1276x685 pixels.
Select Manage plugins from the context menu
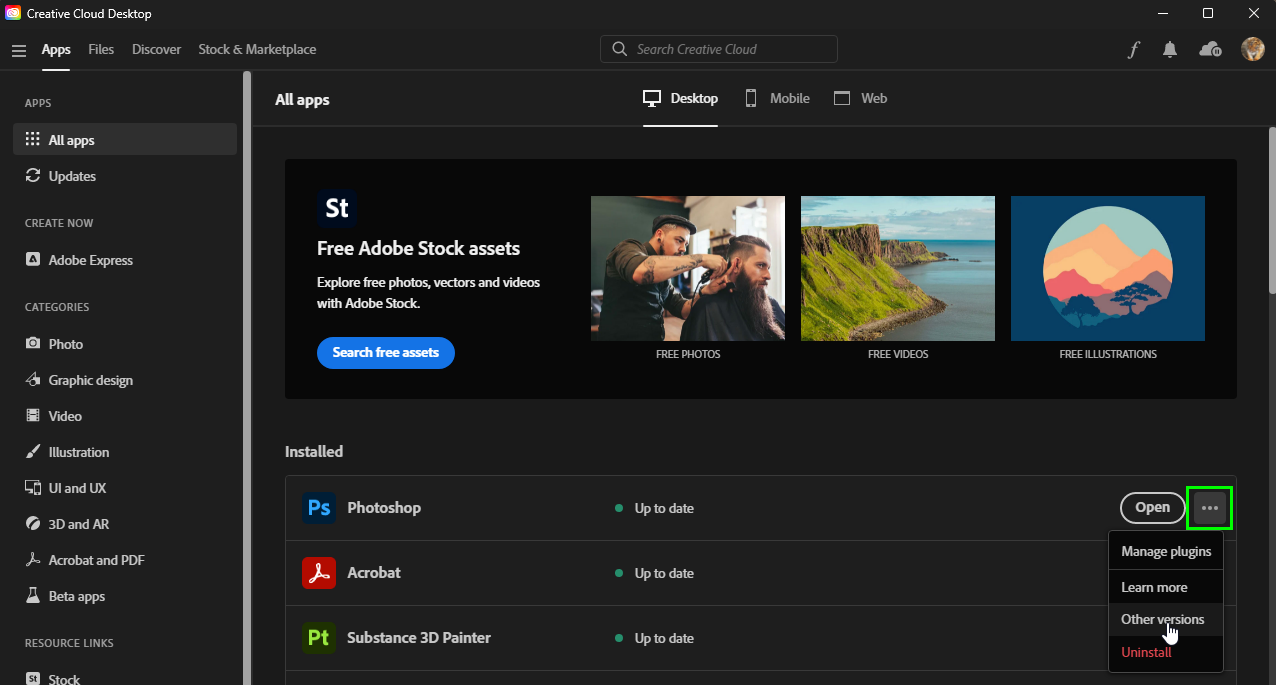[x=1165, y=550]
